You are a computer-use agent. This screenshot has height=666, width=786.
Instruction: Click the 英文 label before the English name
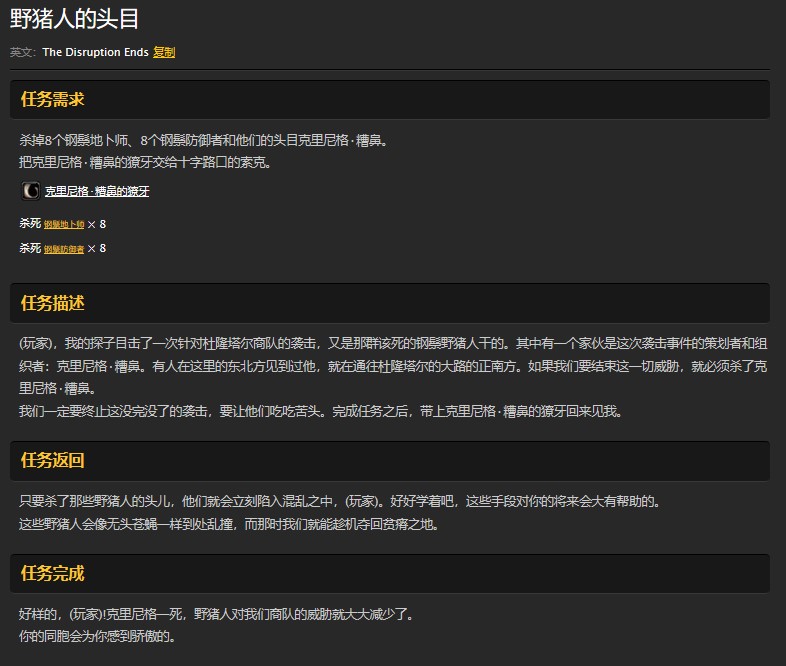(22, 52)
